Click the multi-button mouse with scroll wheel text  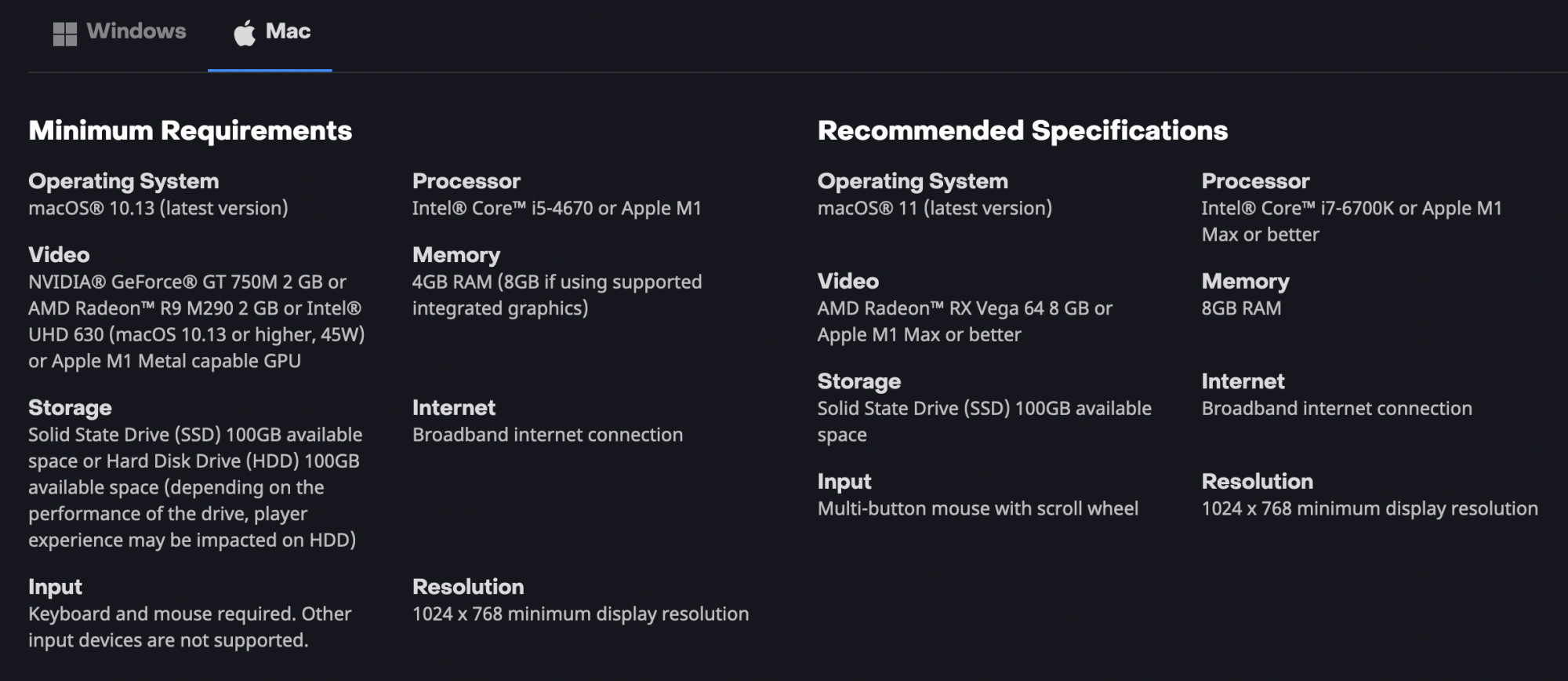click(x=978, y=508)
